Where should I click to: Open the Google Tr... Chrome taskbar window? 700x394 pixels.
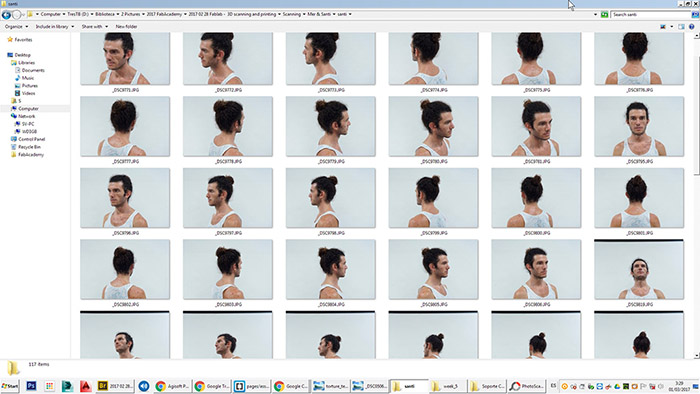click(212, 386)
